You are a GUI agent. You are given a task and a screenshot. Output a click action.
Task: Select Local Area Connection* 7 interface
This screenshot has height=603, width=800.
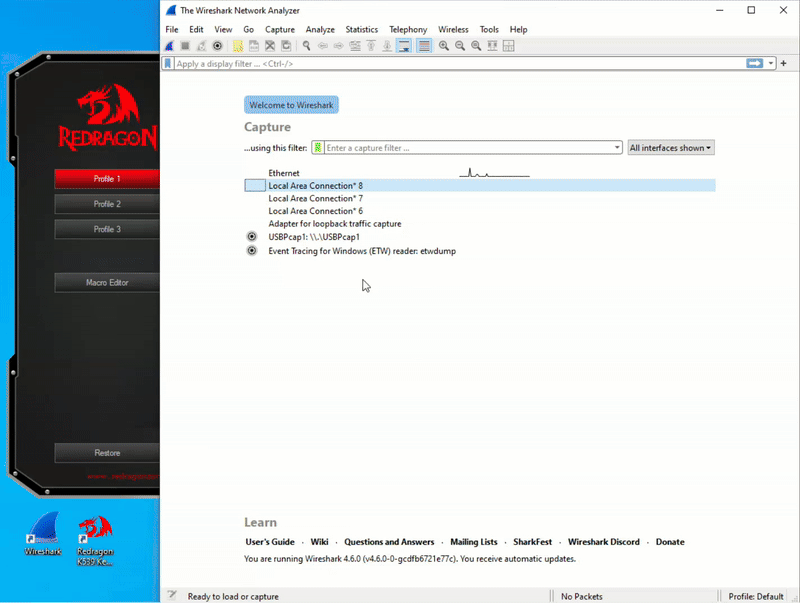(480, 198)
